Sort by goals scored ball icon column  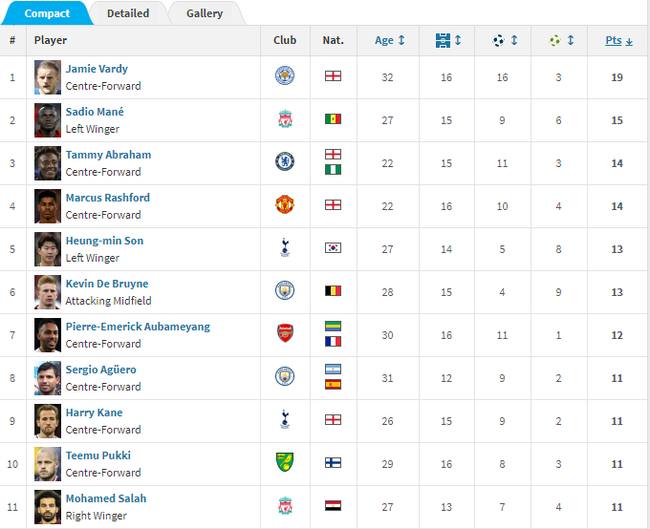pyautogui.click(x=504, y=41)
